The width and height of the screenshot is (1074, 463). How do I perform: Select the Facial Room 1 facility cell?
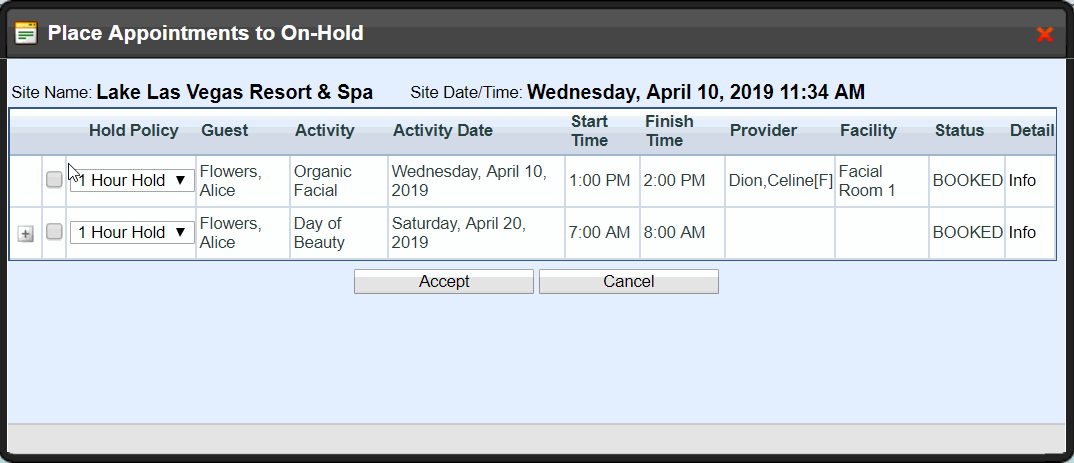(x=882, y=181)
